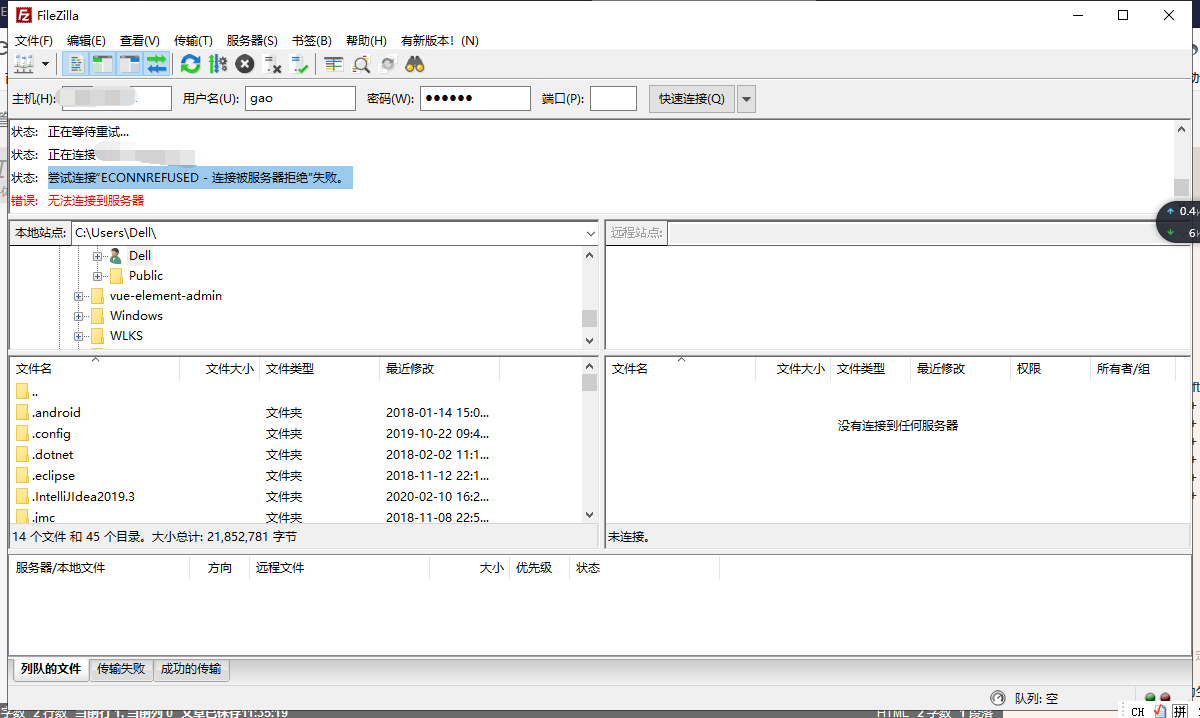This screenshot has width=1200, height=718.
Task: Toggle message log display
Action: (76, 64)
